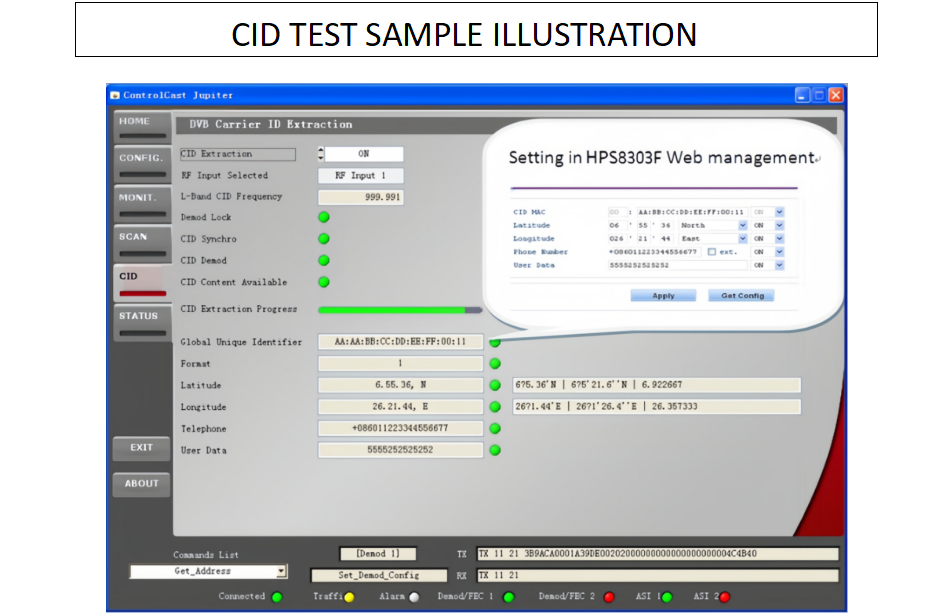Expand the Latitude North direction dropdown

tap(743, 225)
